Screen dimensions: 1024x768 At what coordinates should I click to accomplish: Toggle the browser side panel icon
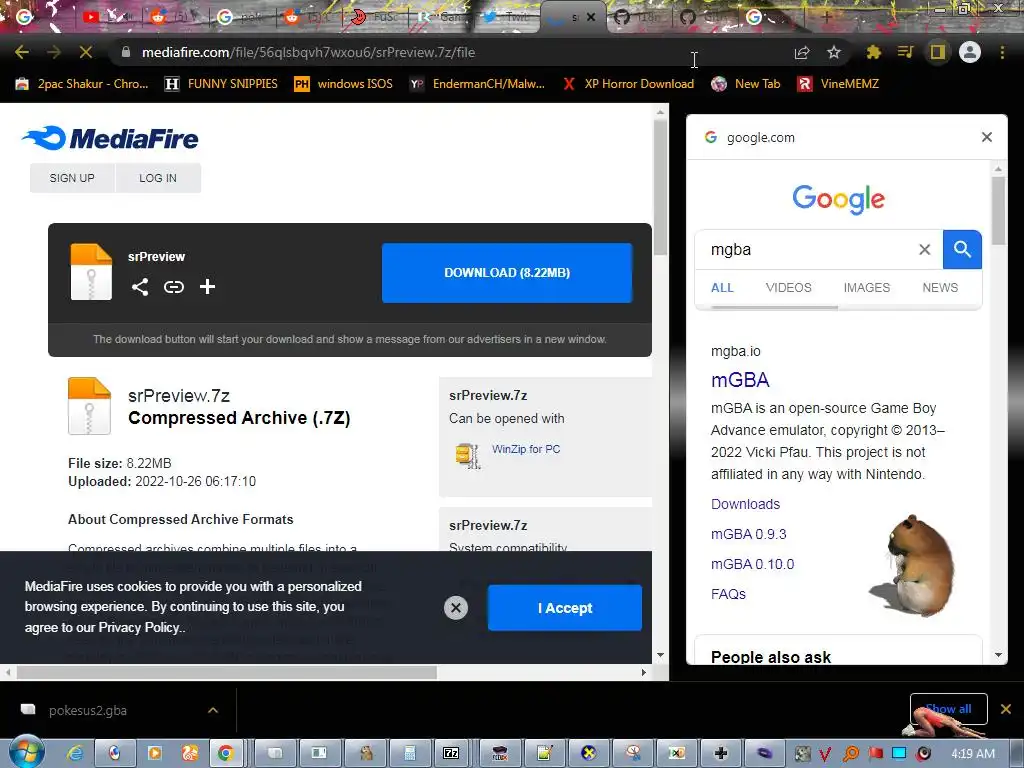click(x=938, y=52)
